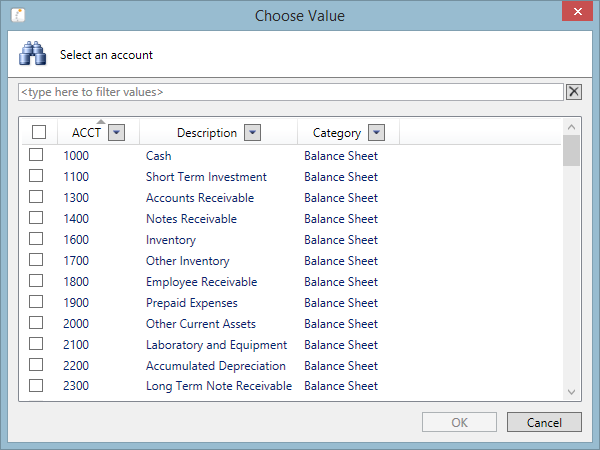Tick the checkbox for account 1600 Inventory
The height and width of the screenshot is (450, 600).
click(x=36, y=239)
